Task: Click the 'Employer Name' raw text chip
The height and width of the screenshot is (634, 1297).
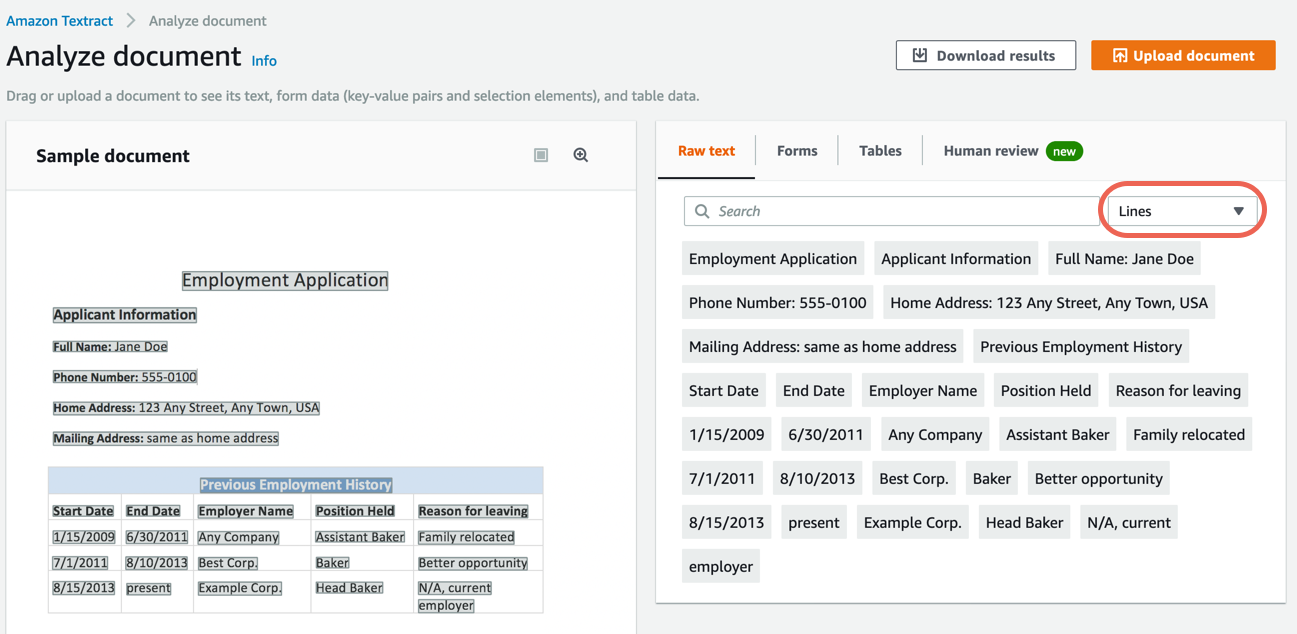Action: point(923,391)
